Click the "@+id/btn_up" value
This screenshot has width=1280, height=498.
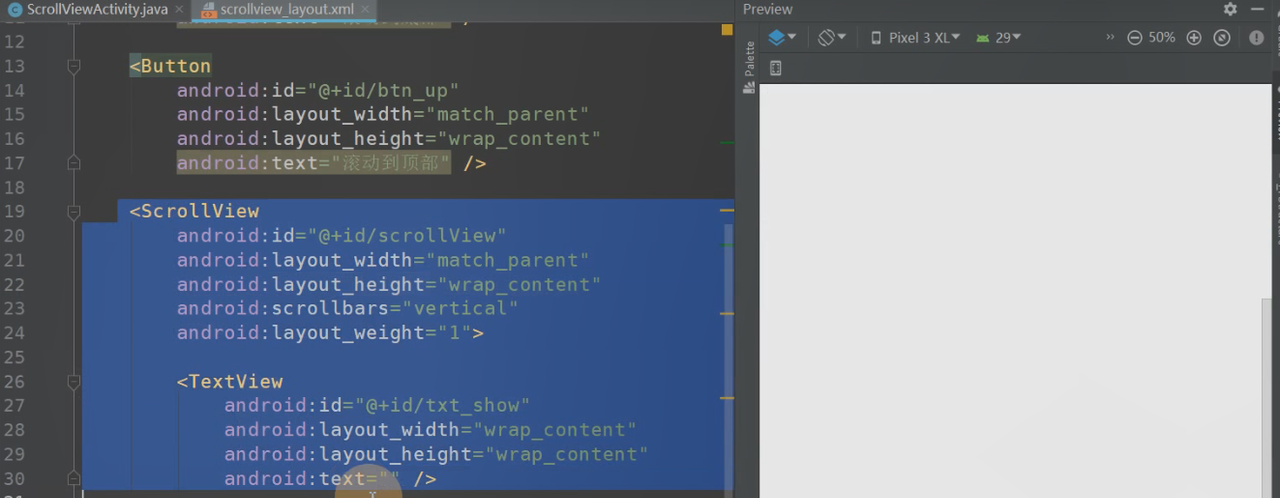coord(384,91)
